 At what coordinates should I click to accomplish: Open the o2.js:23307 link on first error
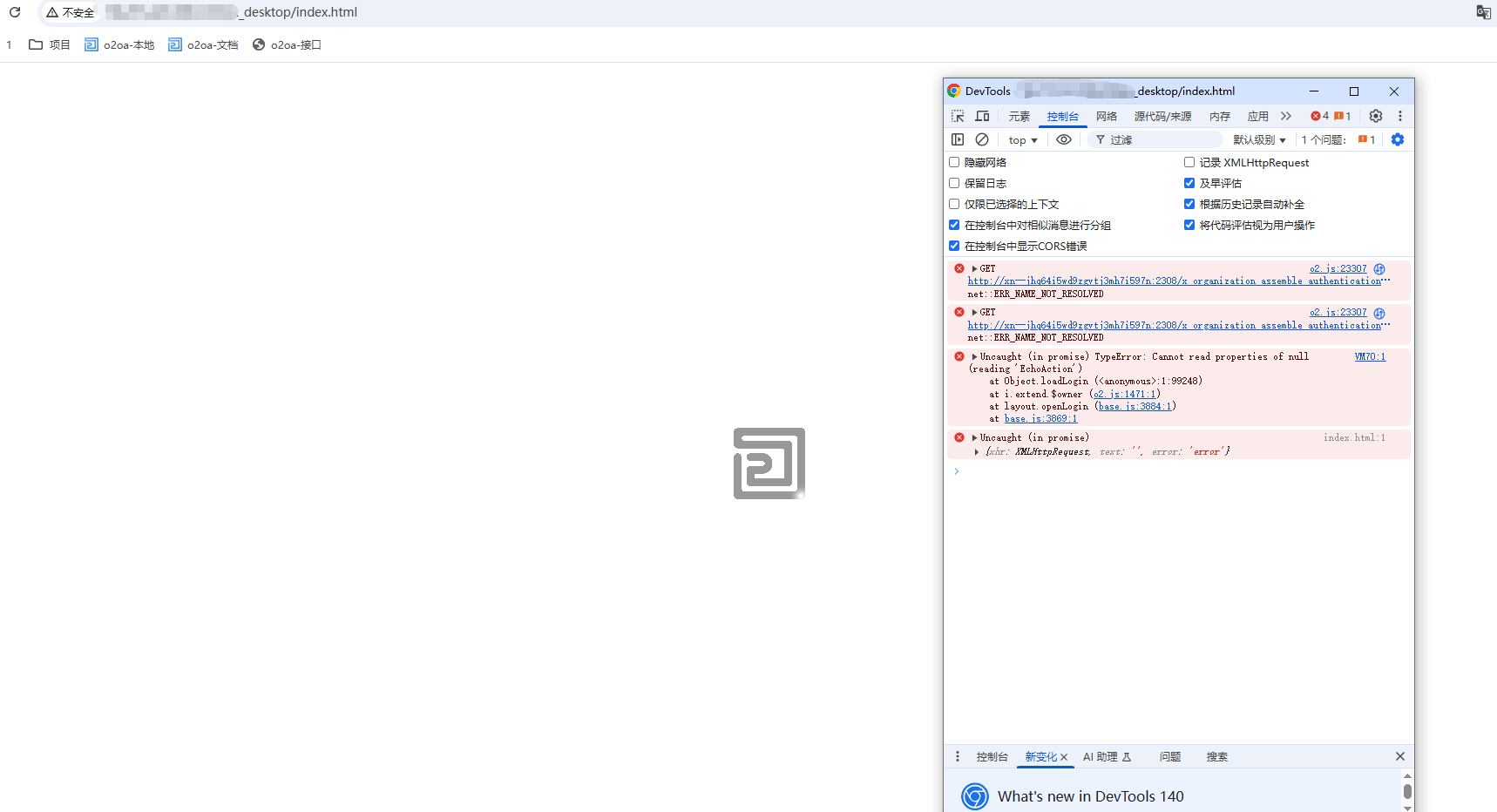(1338, 268)
